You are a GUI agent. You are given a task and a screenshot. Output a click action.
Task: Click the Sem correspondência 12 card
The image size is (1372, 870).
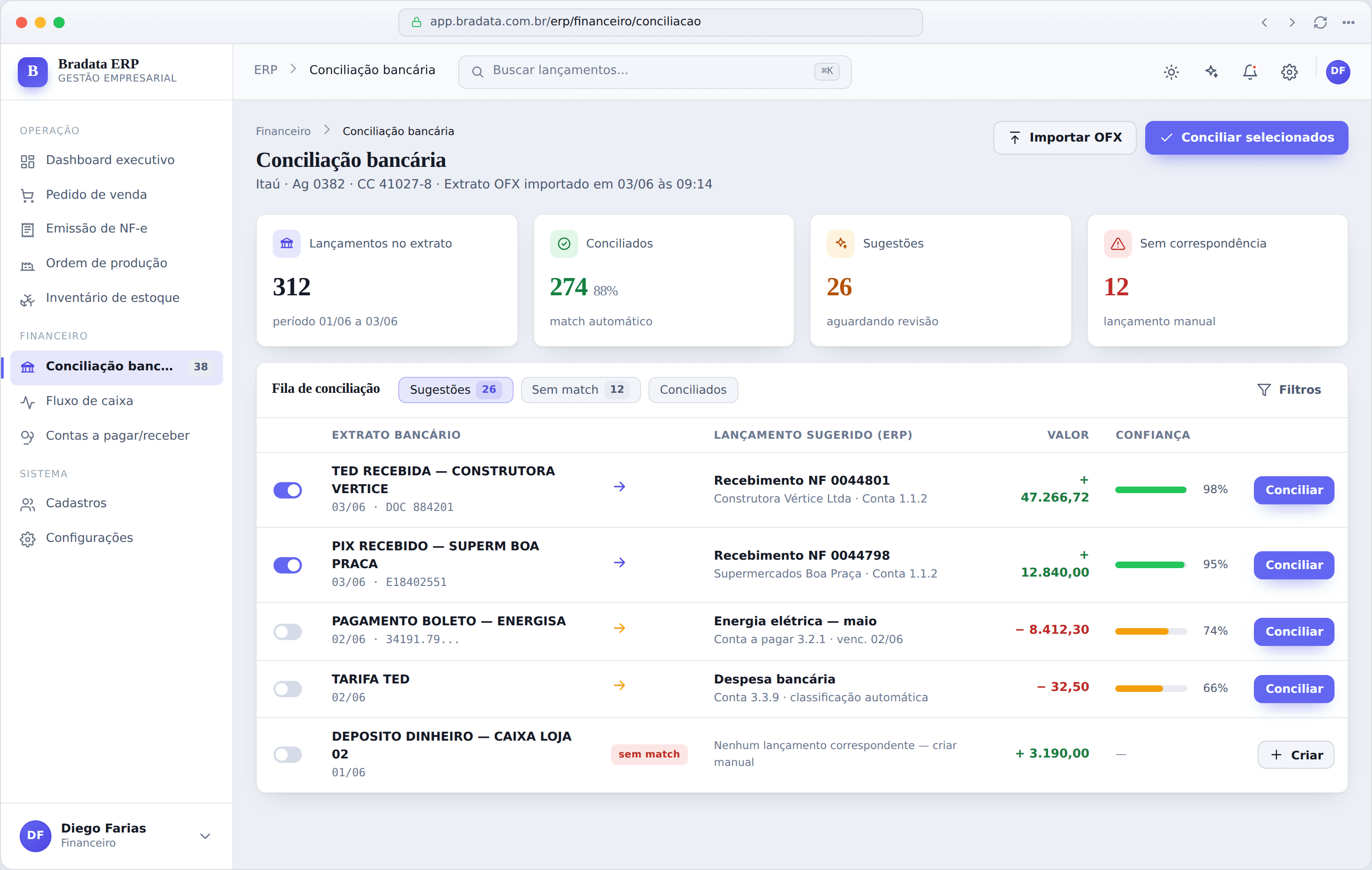1217,280
